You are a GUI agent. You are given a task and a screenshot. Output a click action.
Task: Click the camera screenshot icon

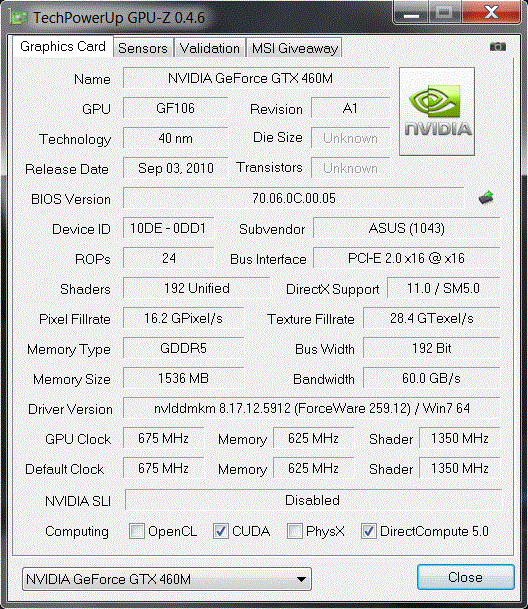click(497, 47)
